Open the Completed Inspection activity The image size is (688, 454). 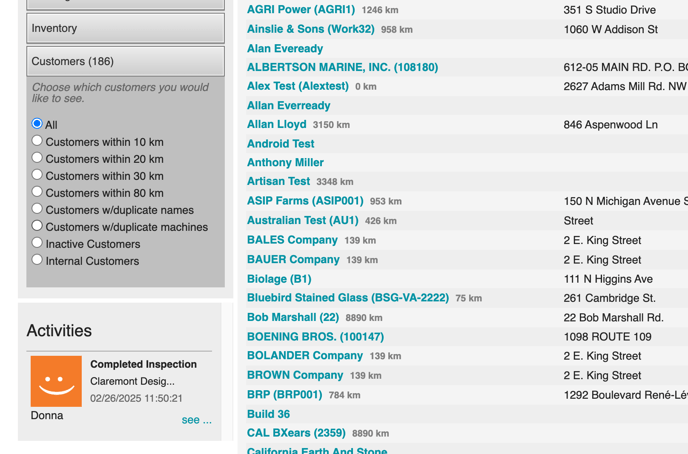pyautogui.click(x=143, y=364)
